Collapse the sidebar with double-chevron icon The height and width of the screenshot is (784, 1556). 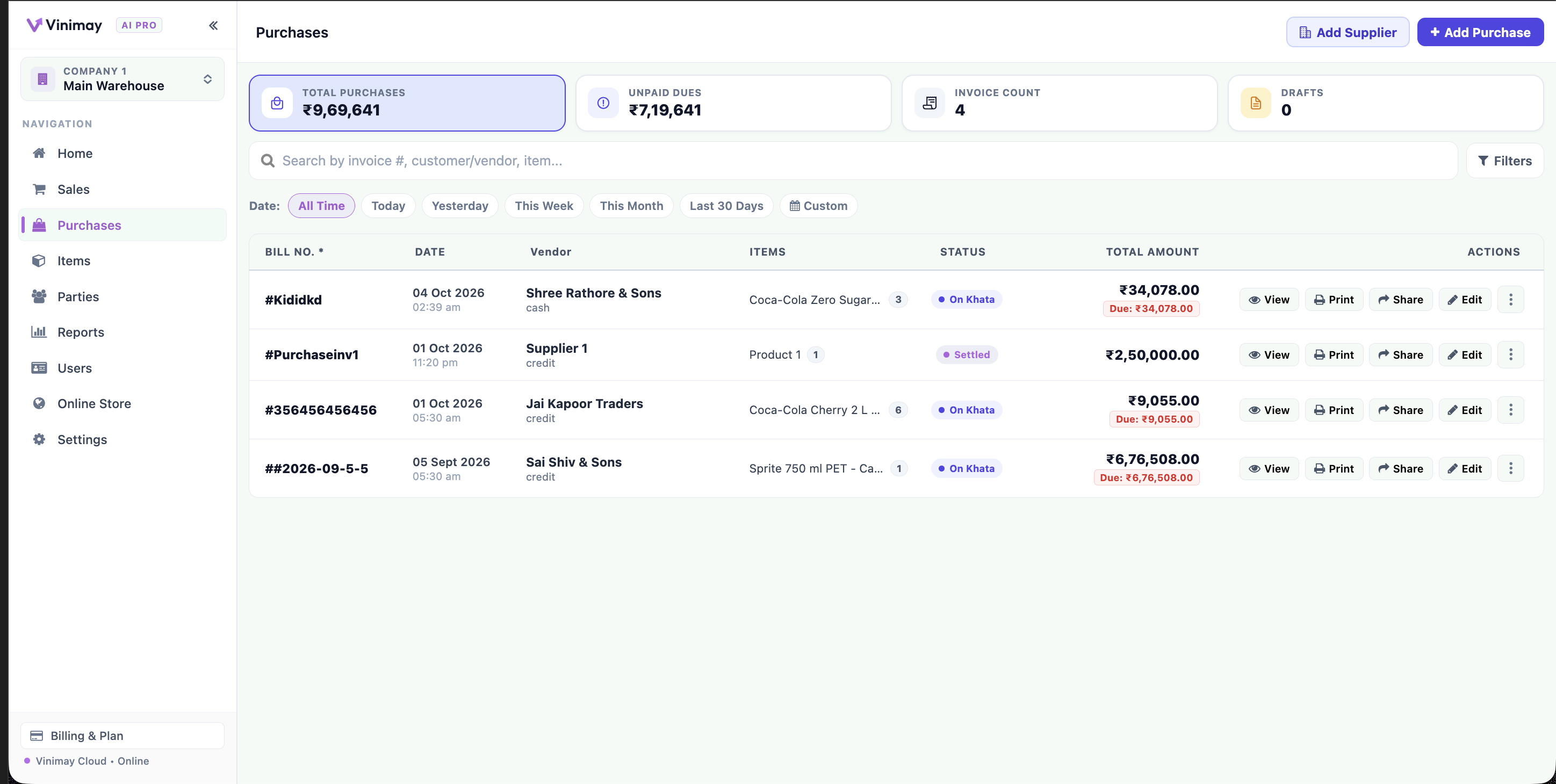213,25
